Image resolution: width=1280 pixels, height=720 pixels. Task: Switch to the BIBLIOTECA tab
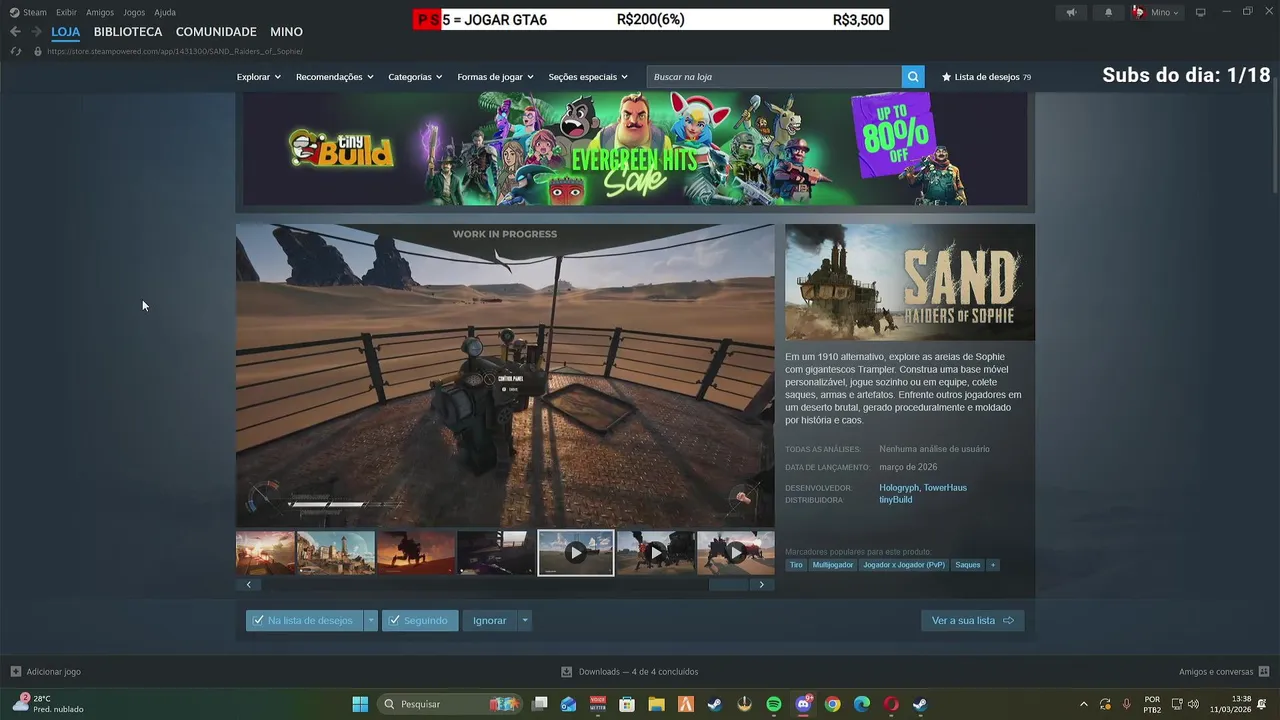click(x=128, y=32)
